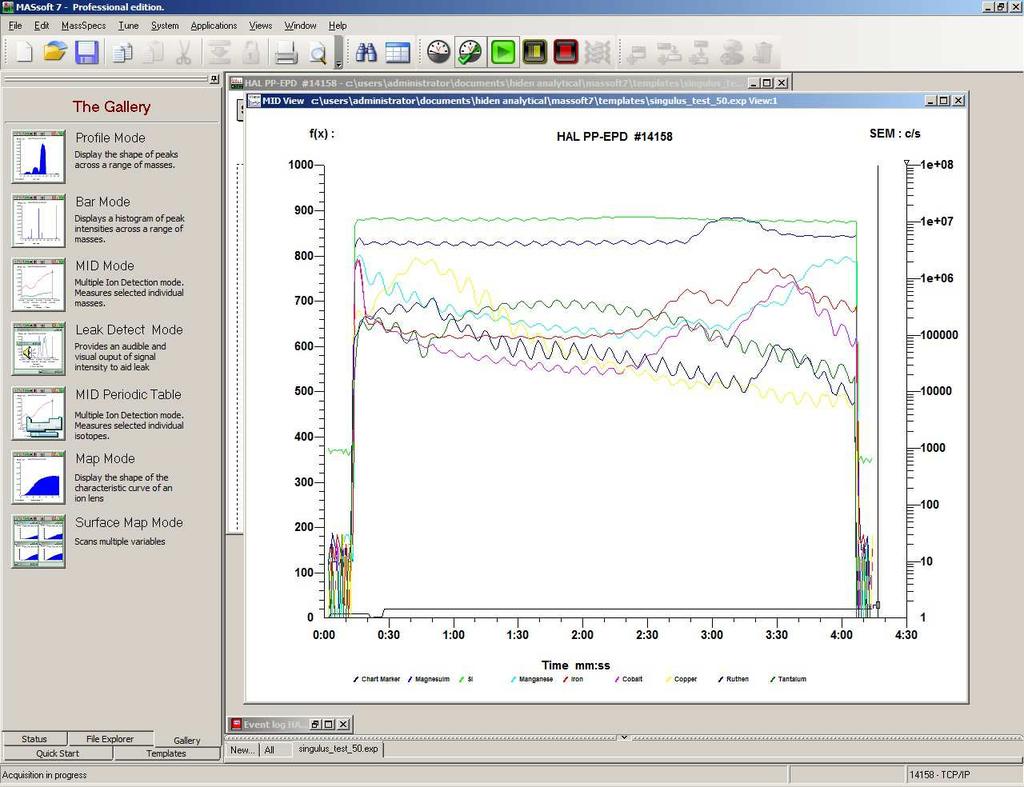Open the Window menu
Screen dimensions: 1024x787
click(x=300, y=25)
